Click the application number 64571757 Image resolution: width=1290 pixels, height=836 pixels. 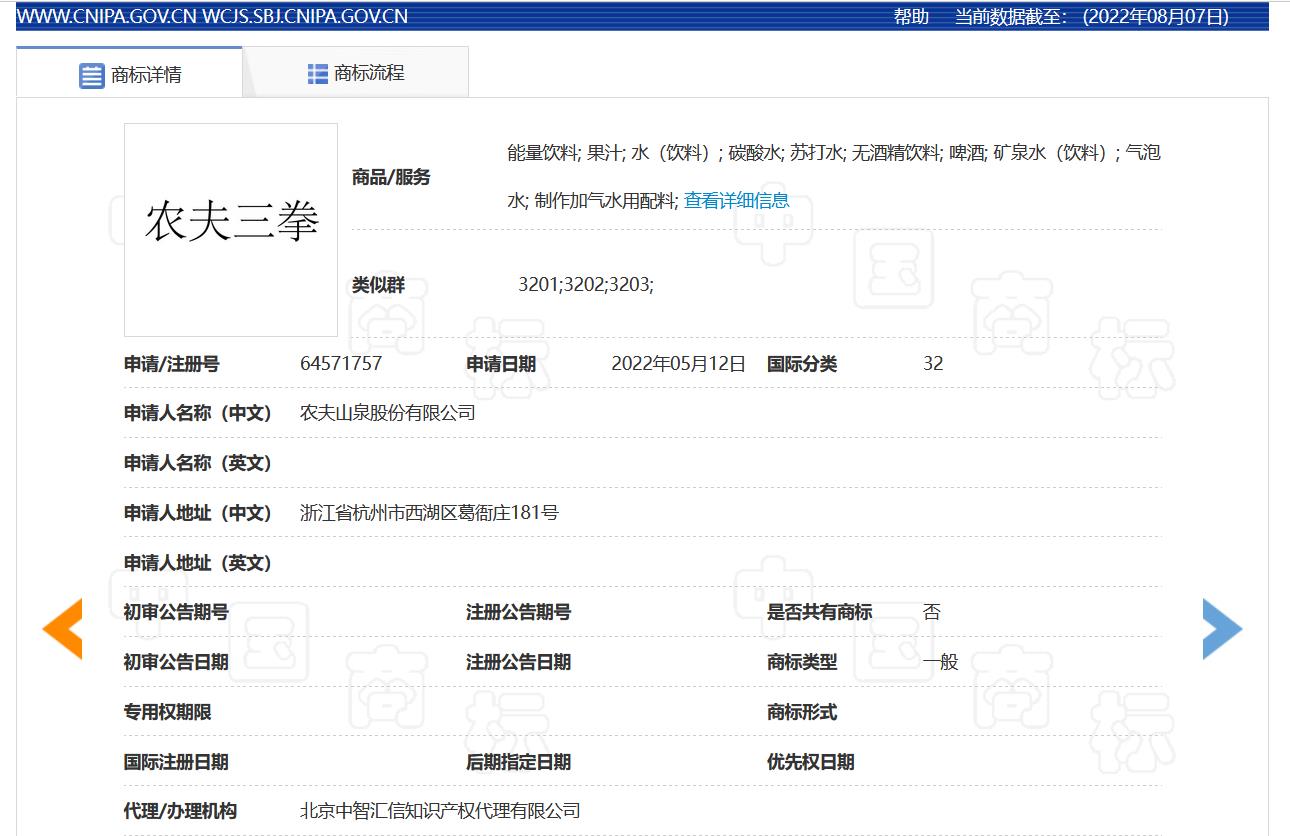point(341,364)
